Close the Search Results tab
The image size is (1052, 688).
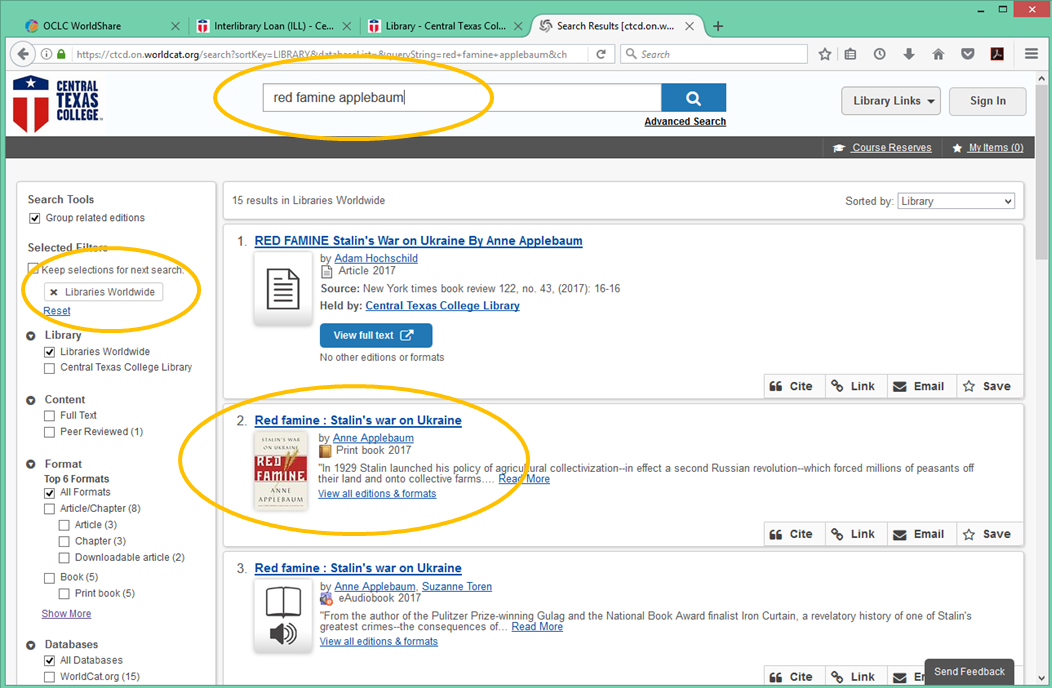689,26
